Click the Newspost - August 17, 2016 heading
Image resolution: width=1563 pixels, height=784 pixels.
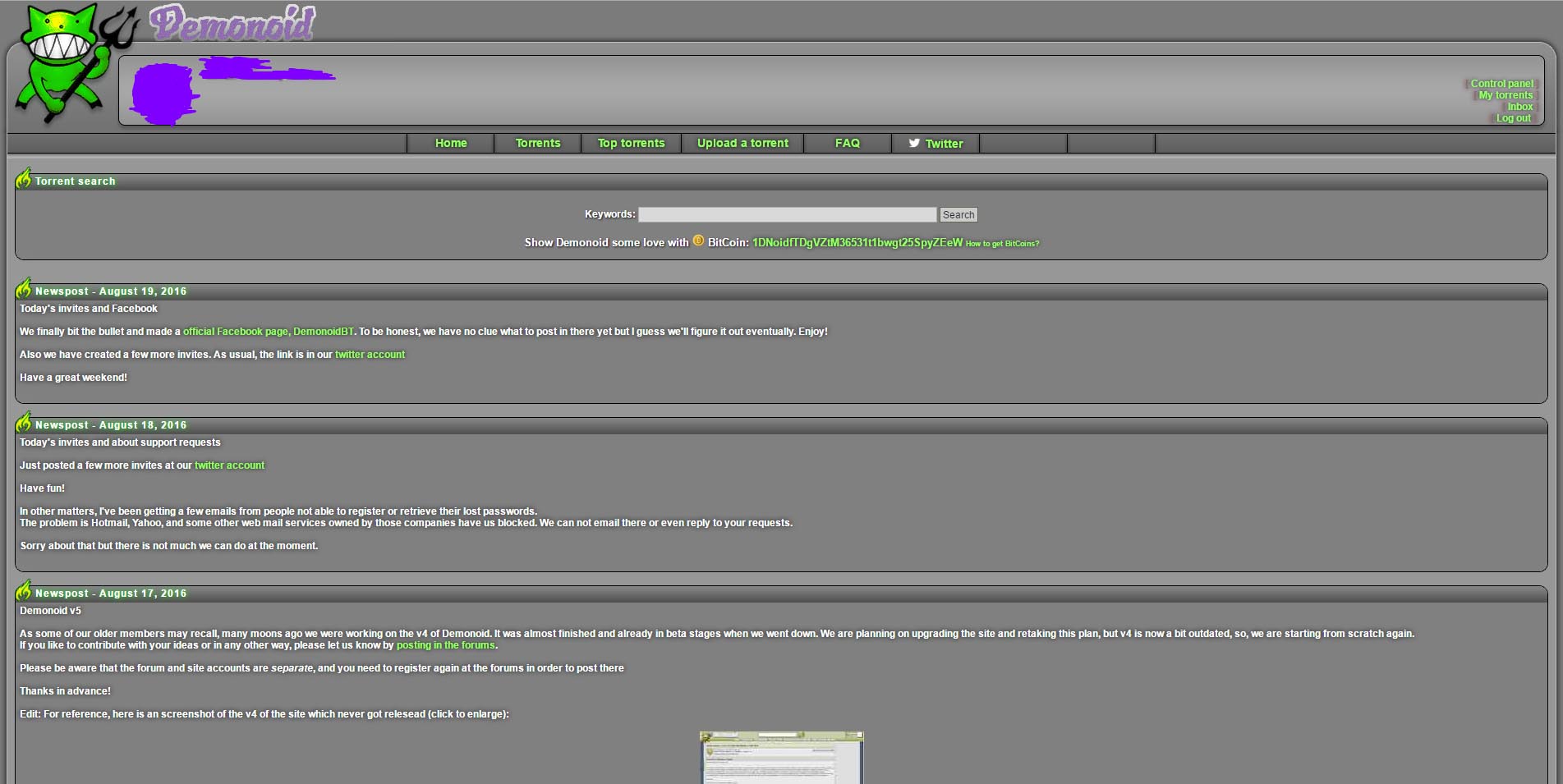(x=111, y=594)
